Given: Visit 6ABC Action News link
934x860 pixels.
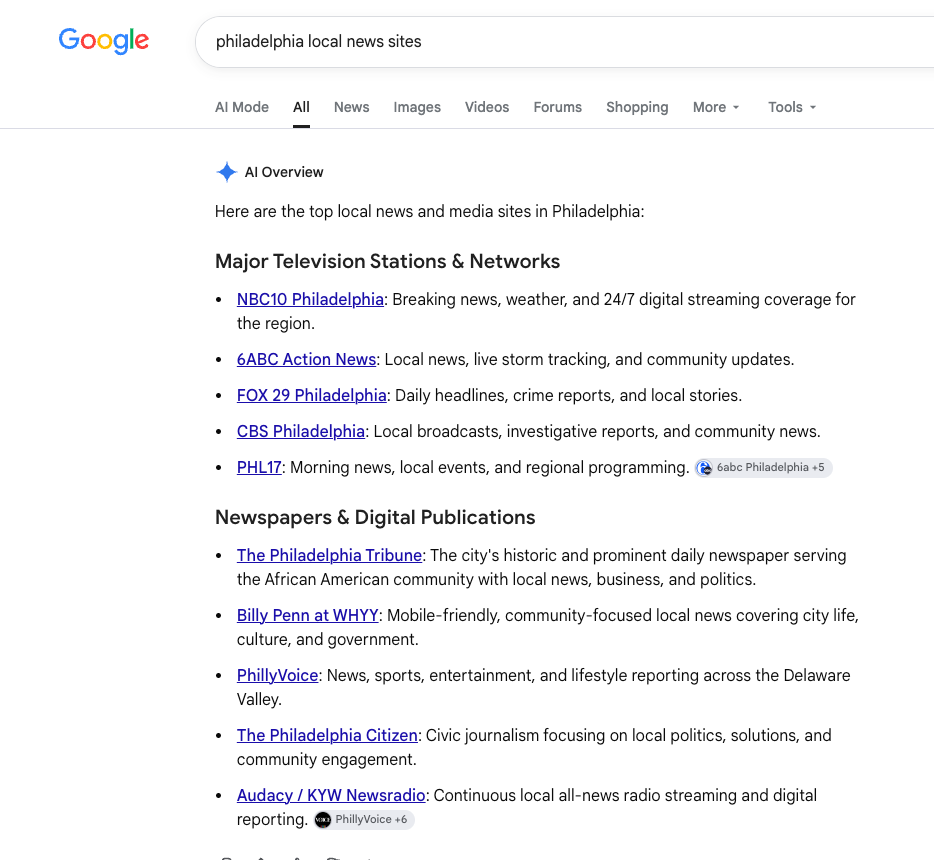Looking at the screenshot, I should (x=306, y=359).
